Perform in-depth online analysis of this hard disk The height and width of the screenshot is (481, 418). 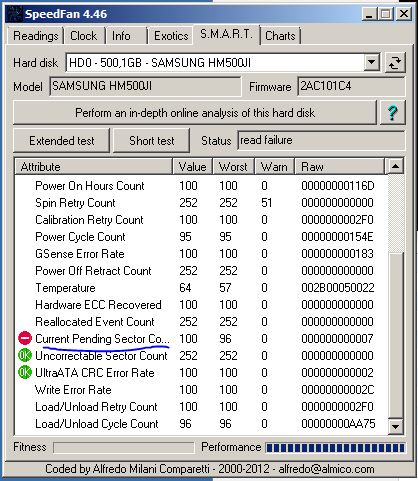(x=195, y=113)
